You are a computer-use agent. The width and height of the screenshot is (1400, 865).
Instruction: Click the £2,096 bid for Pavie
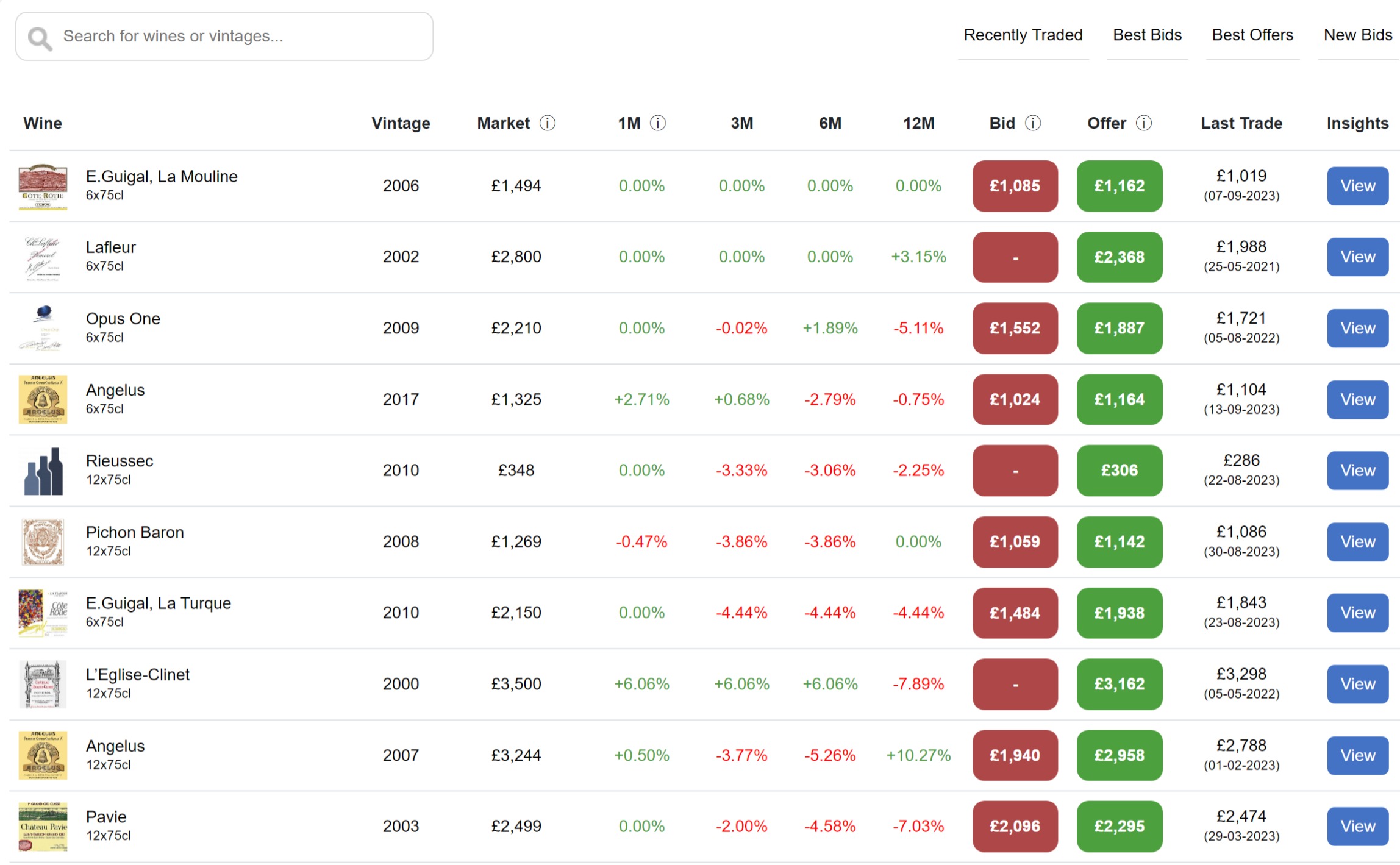coord(1015,827)
